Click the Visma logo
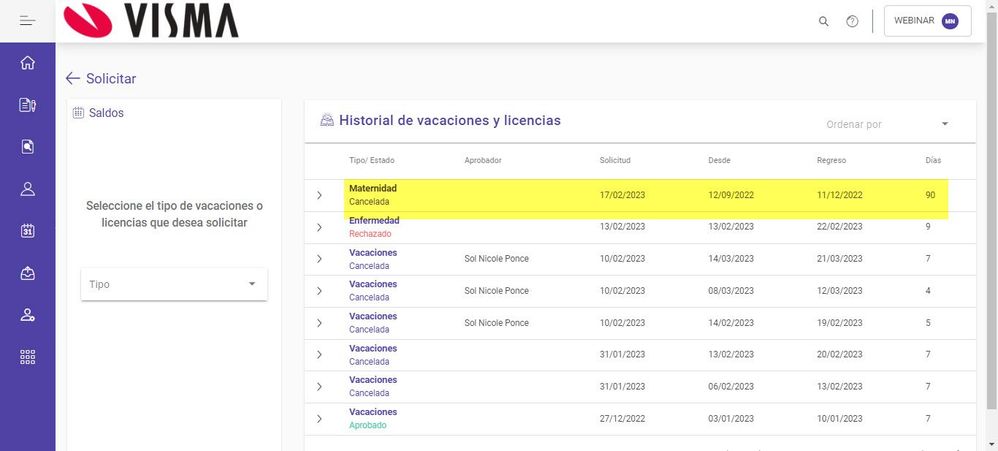Screen dimensions: 998x451 (x=151, y=20)
